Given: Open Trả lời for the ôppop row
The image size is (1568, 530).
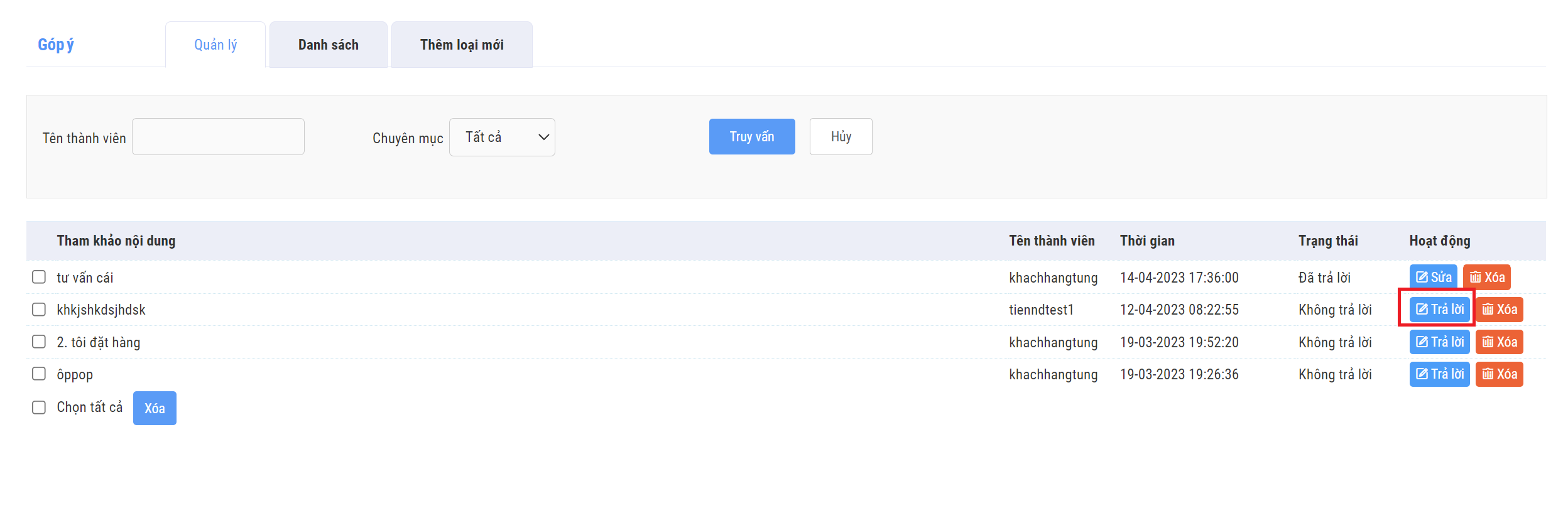Looking at the screenshot, I should click(1439, 374).
